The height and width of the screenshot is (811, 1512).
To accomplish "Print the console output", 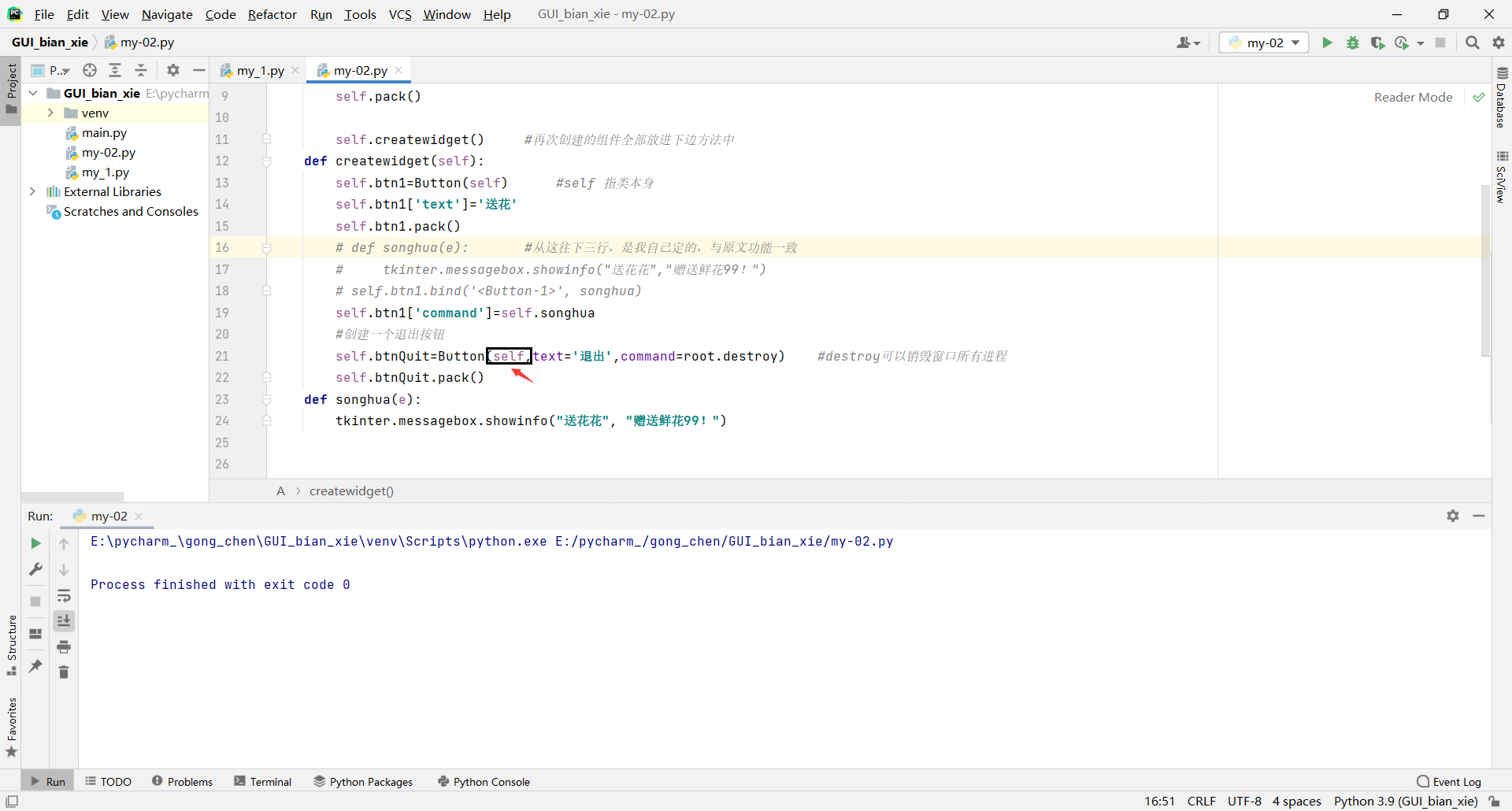I will point(64,646).
